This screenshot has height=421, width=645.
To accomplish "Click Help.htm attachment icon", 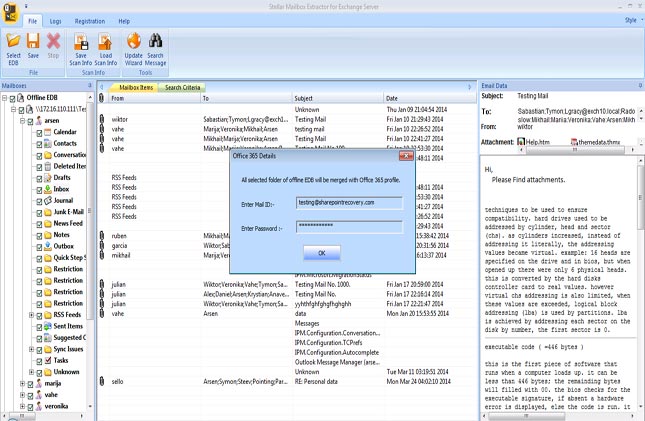I will point(521,142).
